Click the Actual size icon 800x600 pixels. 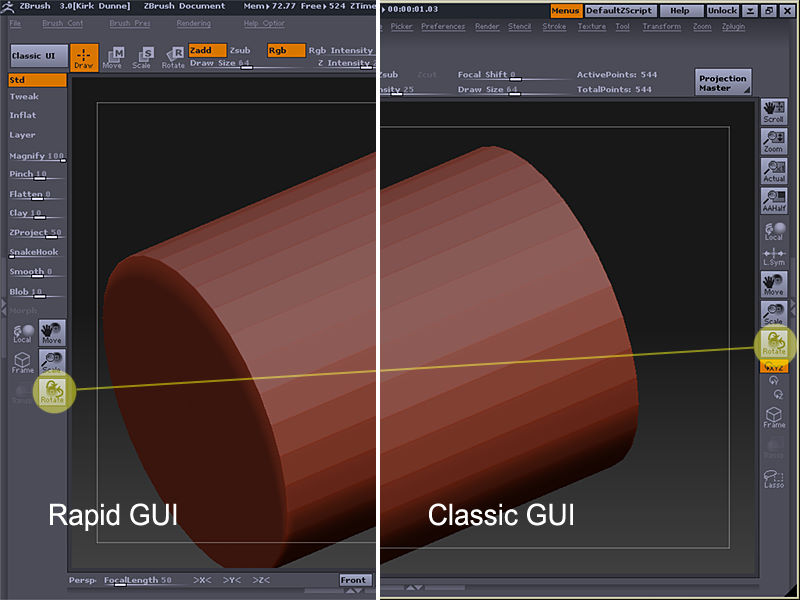pos(773,171)
